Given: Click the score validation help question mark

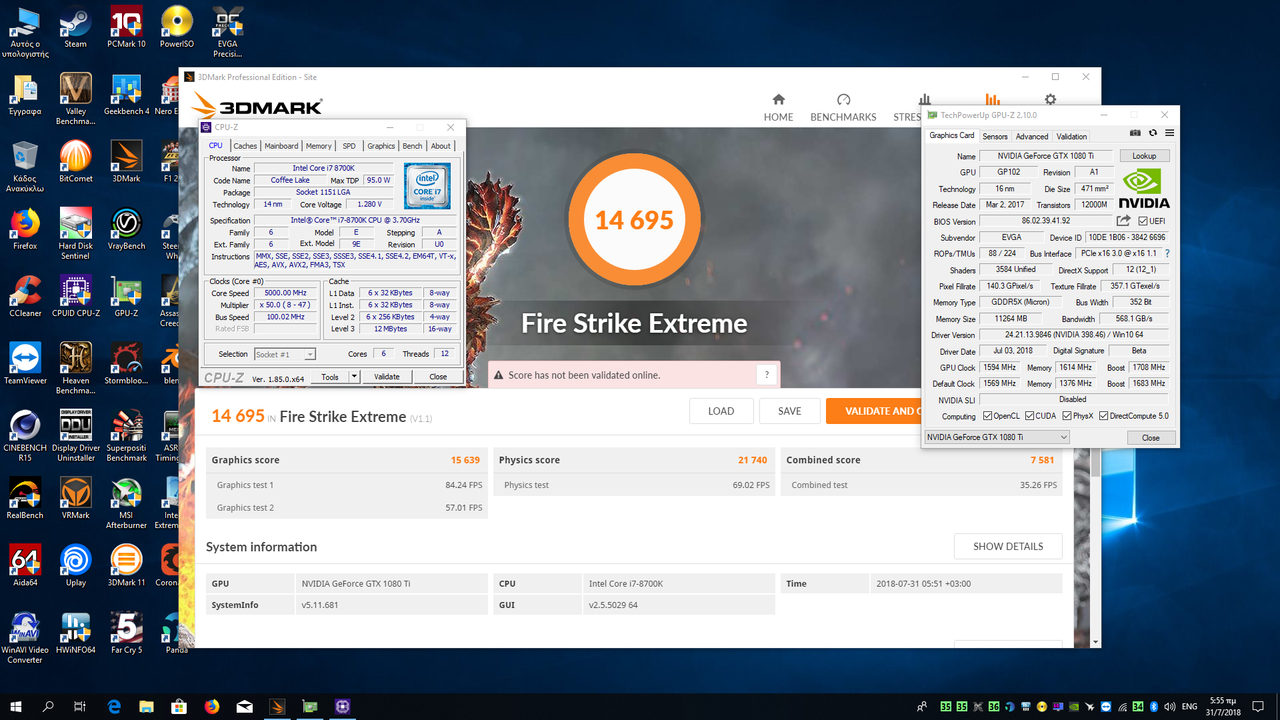Looking at the screenshot, I should point(767,375).
